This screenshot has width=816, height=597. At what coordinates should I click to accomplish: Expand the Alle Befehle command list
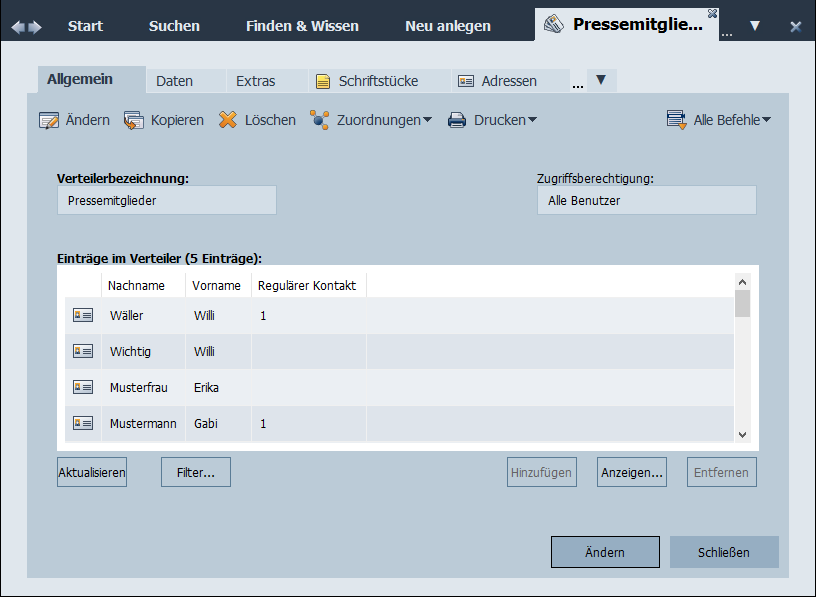[720, 120]
